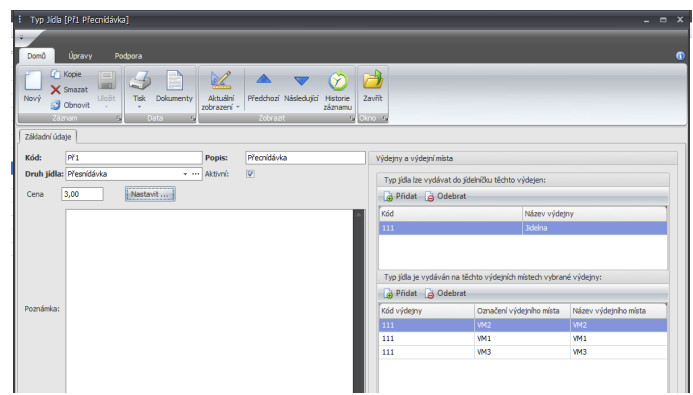The image size is (693, 395).
Task: Click the Kód input field
Action: [x=133, y=158]
